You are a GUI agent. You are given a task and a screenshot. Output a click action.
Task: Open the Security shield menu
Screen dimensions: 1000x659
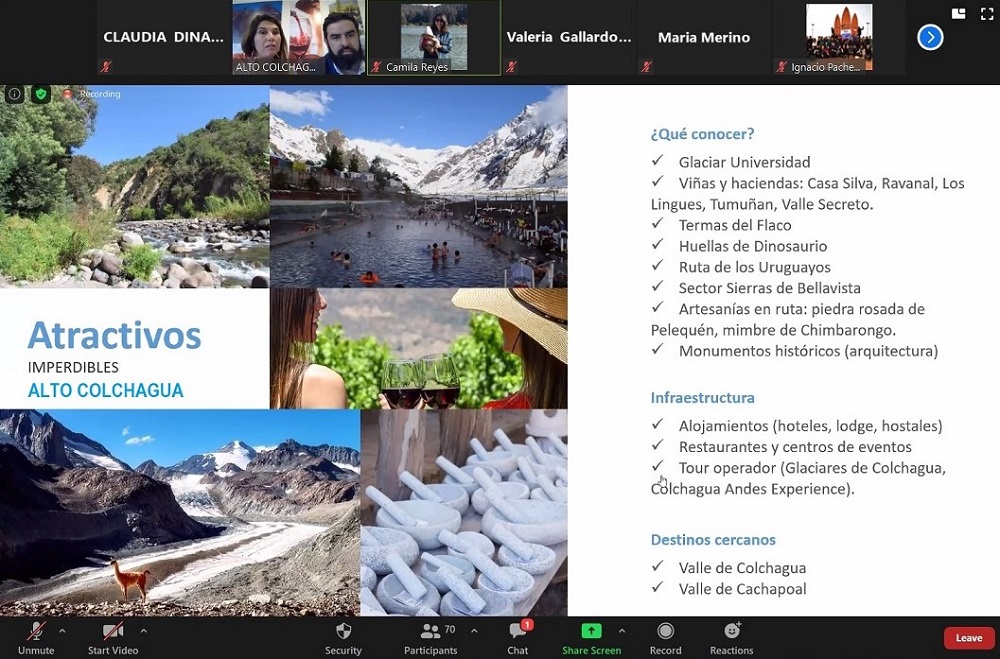tap(343, 637)
